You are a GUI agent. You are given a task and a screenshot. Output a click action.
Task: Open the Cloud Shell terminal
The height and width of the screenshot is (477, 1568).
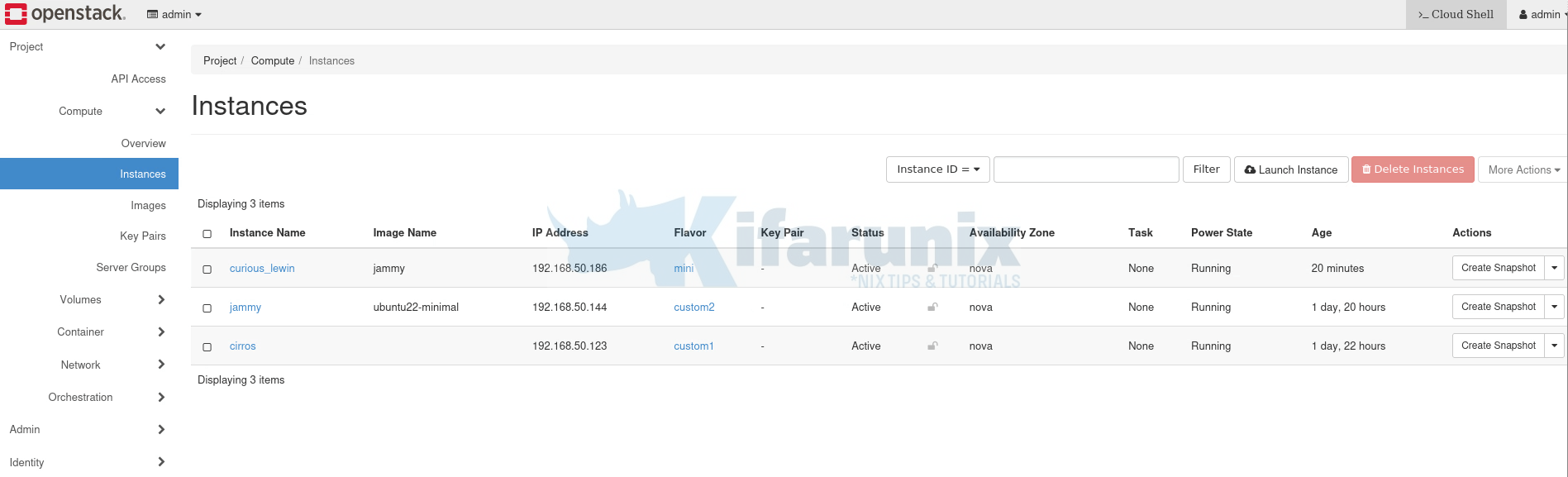(1456, 14)
